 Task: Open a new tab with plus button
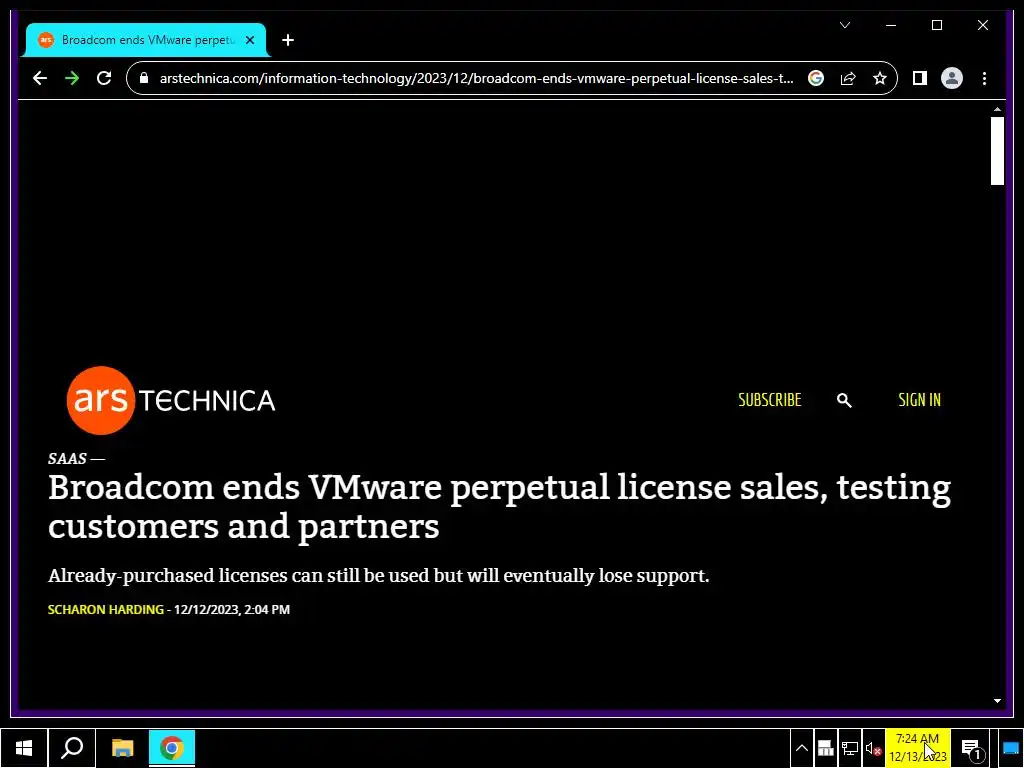click(x=288, y=40)
